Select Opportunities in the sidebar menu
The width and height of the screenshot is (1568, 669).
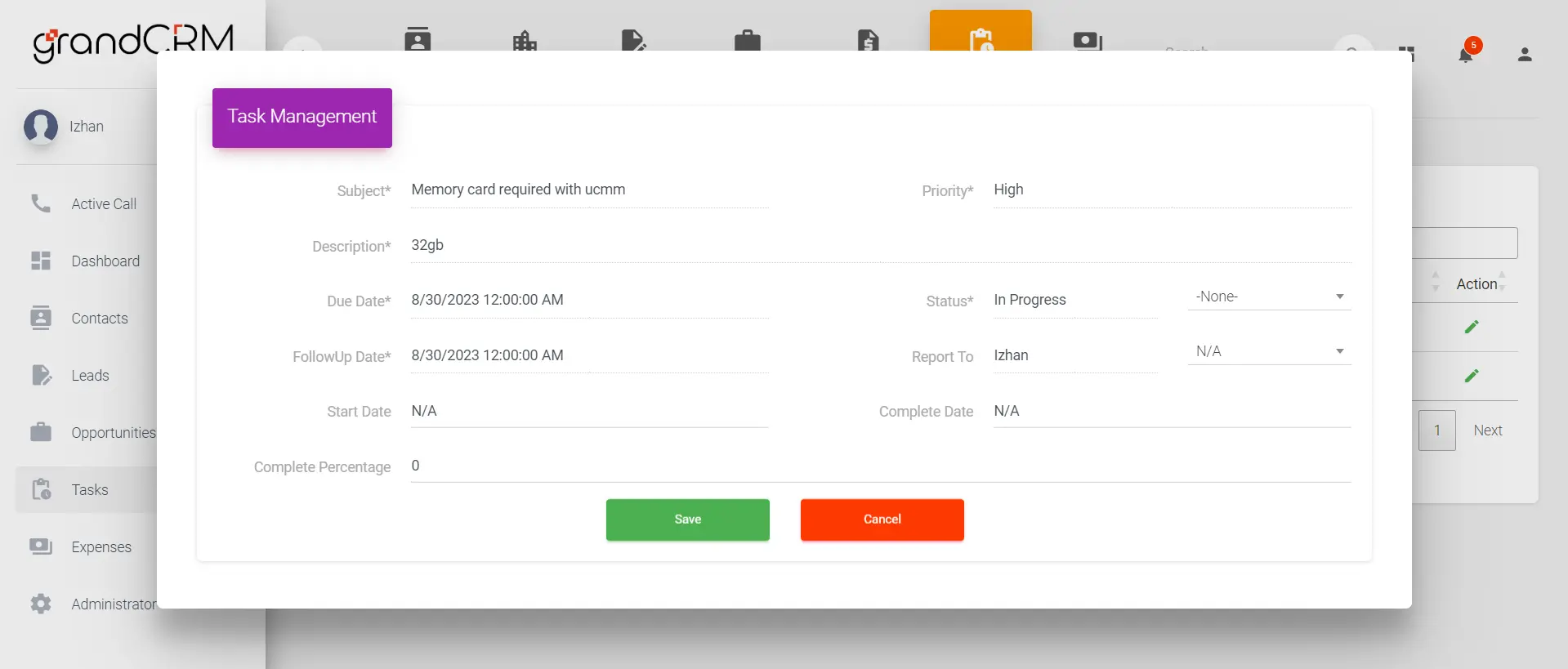point(113,433)
